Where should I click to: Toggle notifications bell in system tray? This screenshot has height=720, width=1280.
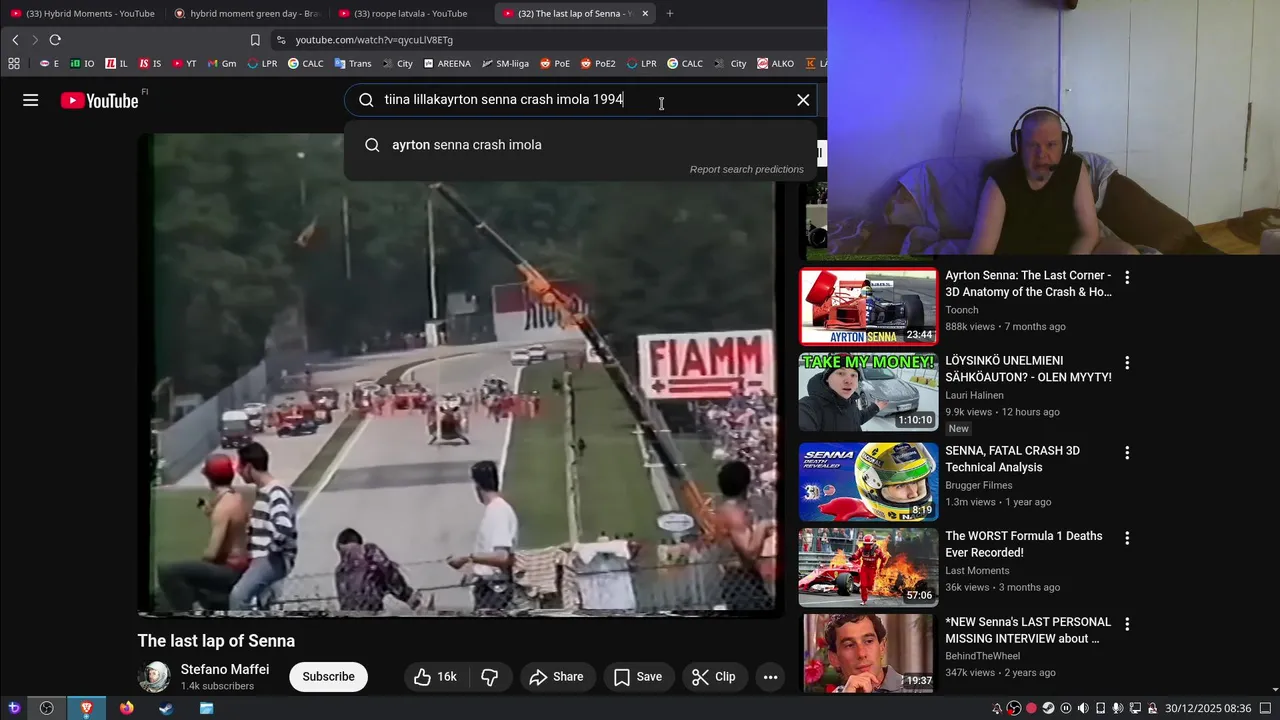tap(997, 708)
